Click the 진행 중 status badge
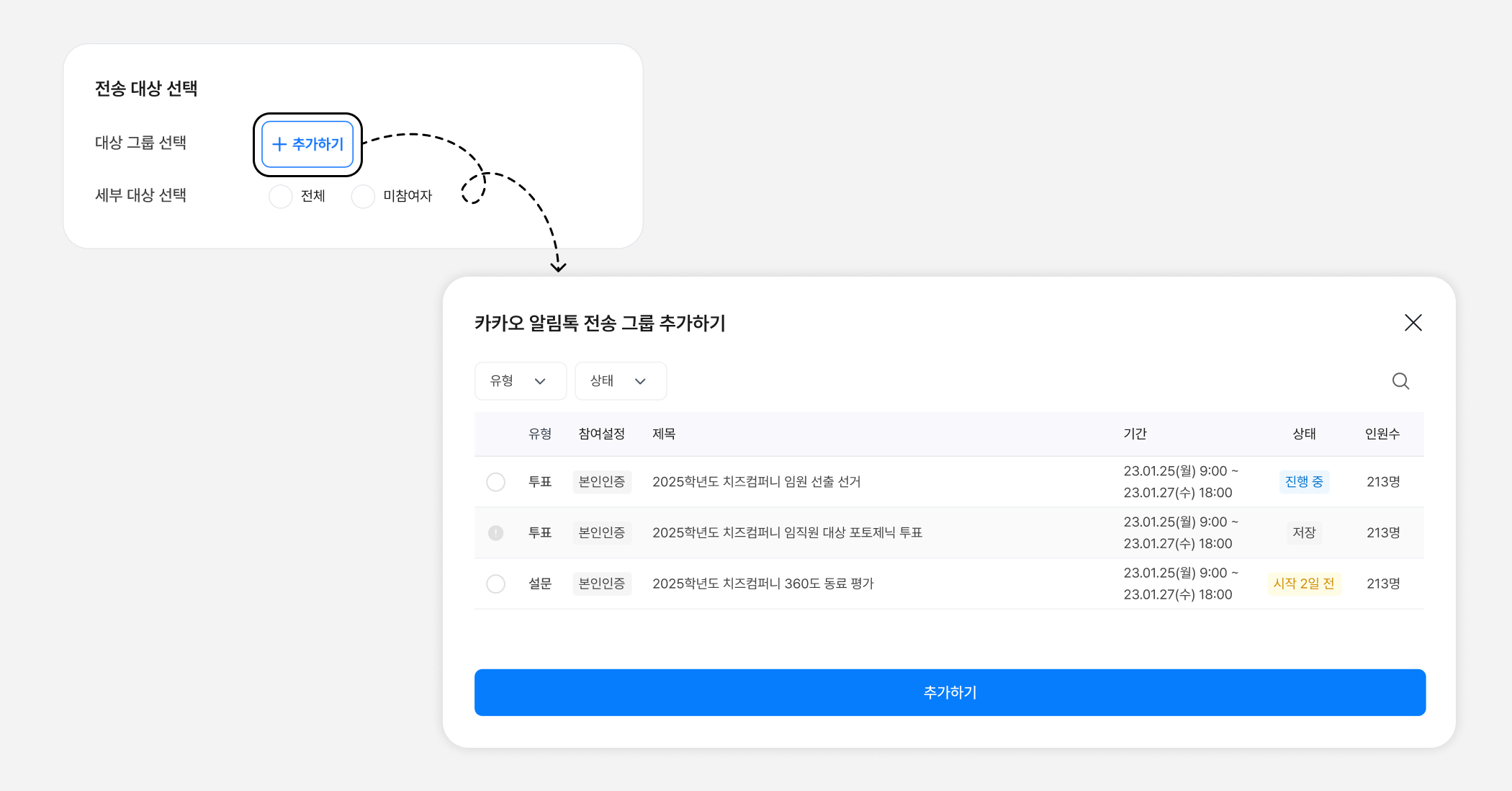 point(1304,482)
